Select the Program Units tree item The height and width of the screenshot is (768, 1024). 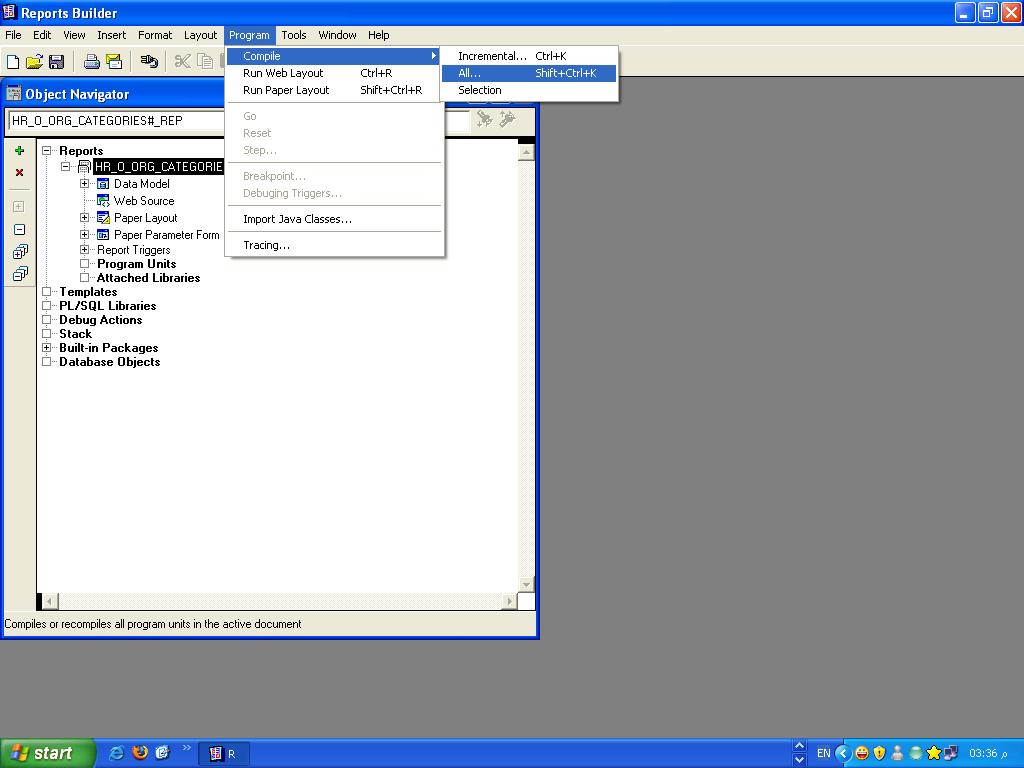pos(136,264)
